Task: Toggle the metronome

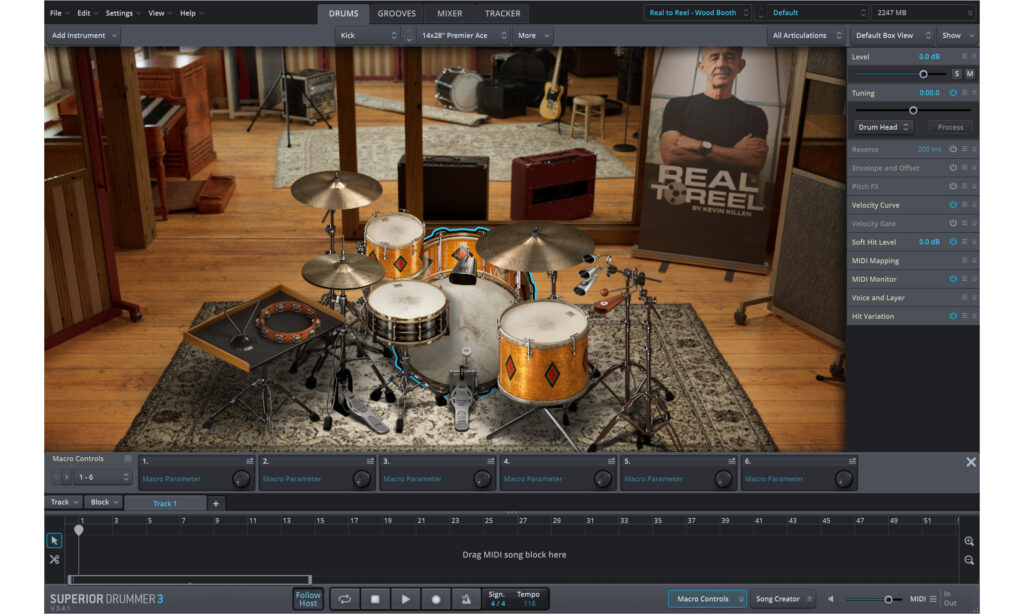Action: tap(466, 598)
